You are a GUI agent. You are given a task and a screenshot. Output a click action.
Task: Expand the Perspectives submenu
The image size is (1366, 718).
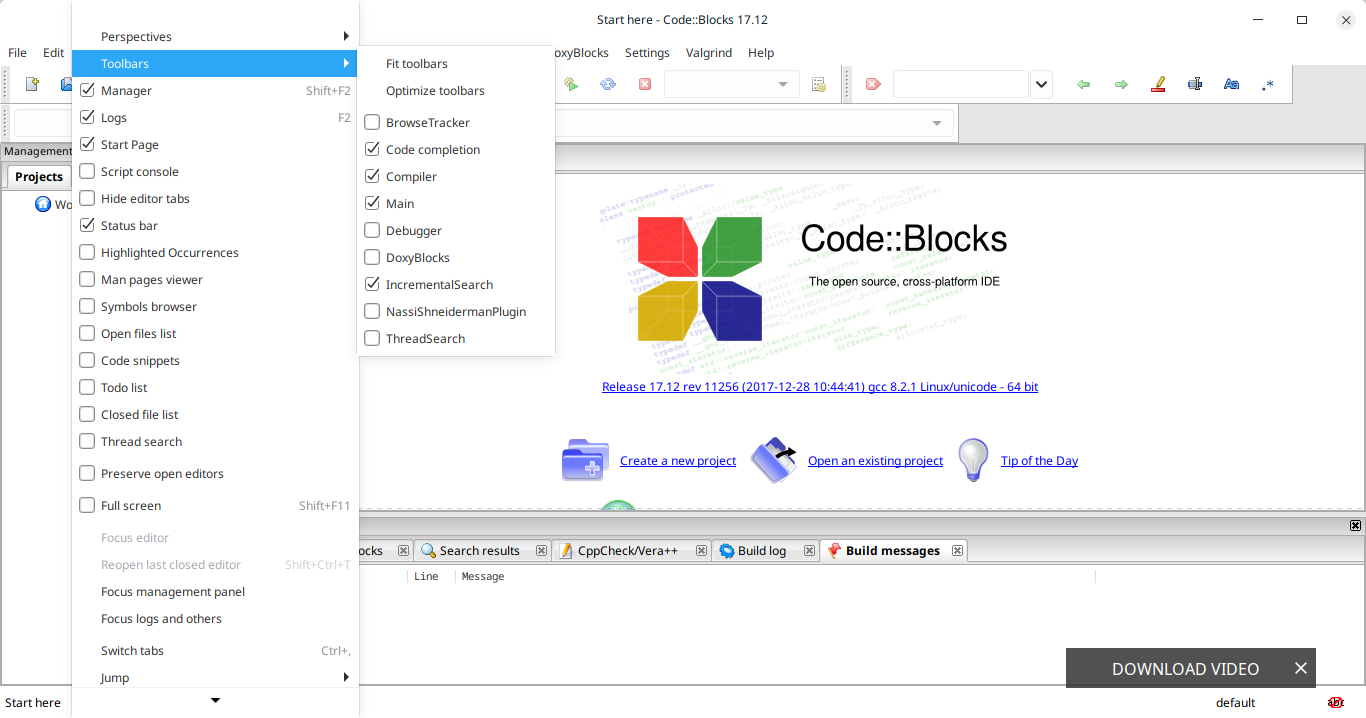pyautogui.click(x=215, y=36)
